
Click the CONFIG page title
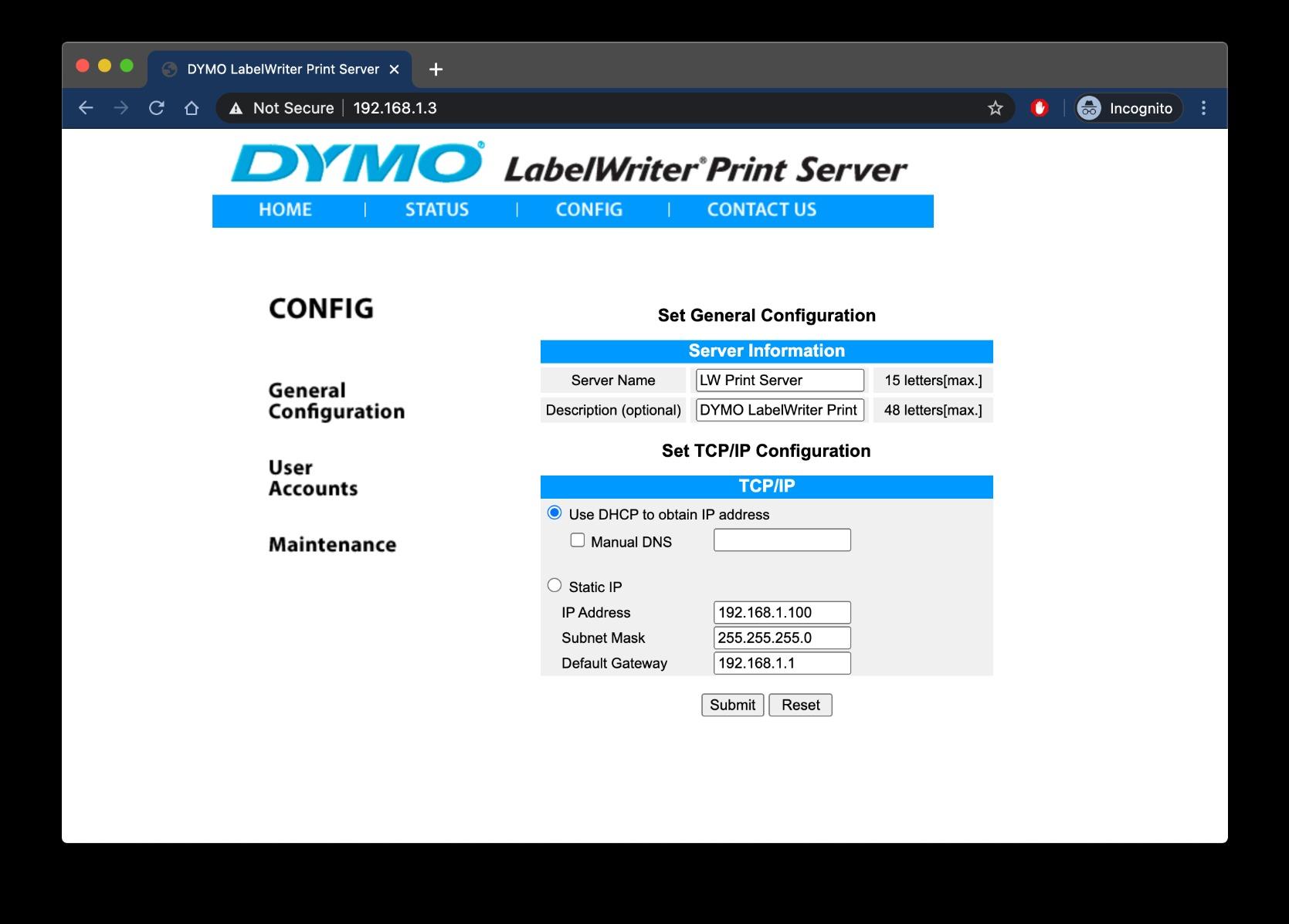pos(321,309)
